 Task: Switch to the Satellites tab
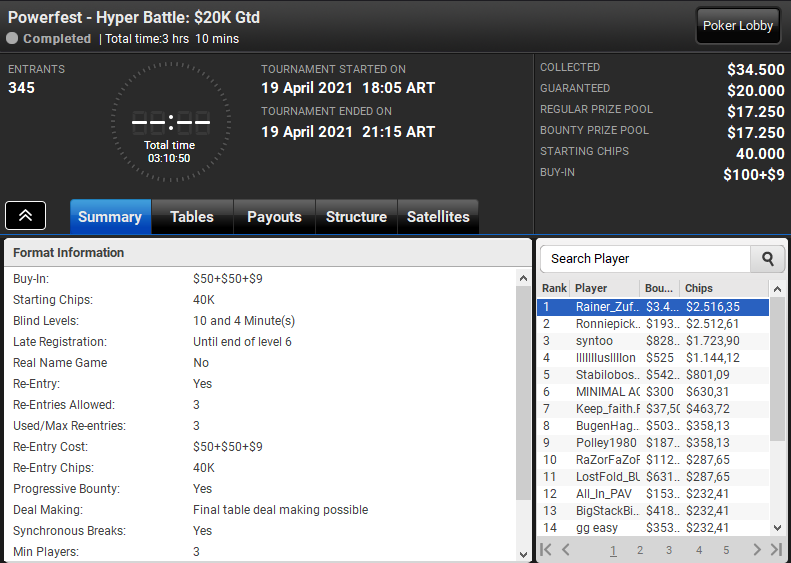pos(438,217)
